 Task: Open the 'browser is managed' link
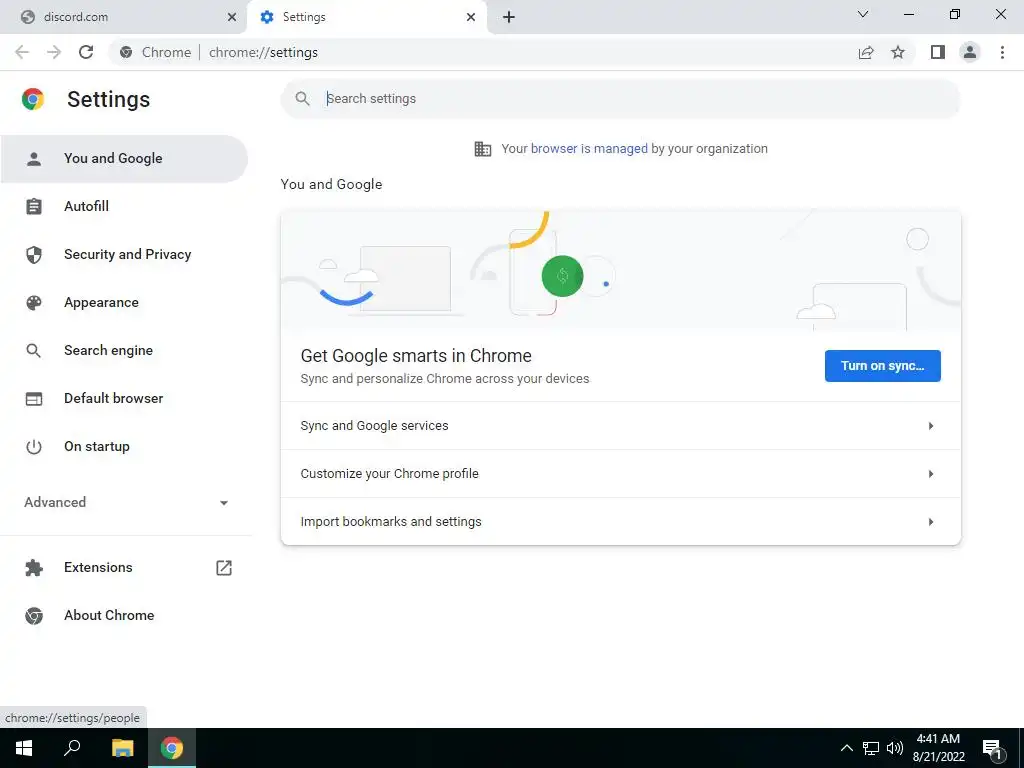click(589, 149)
